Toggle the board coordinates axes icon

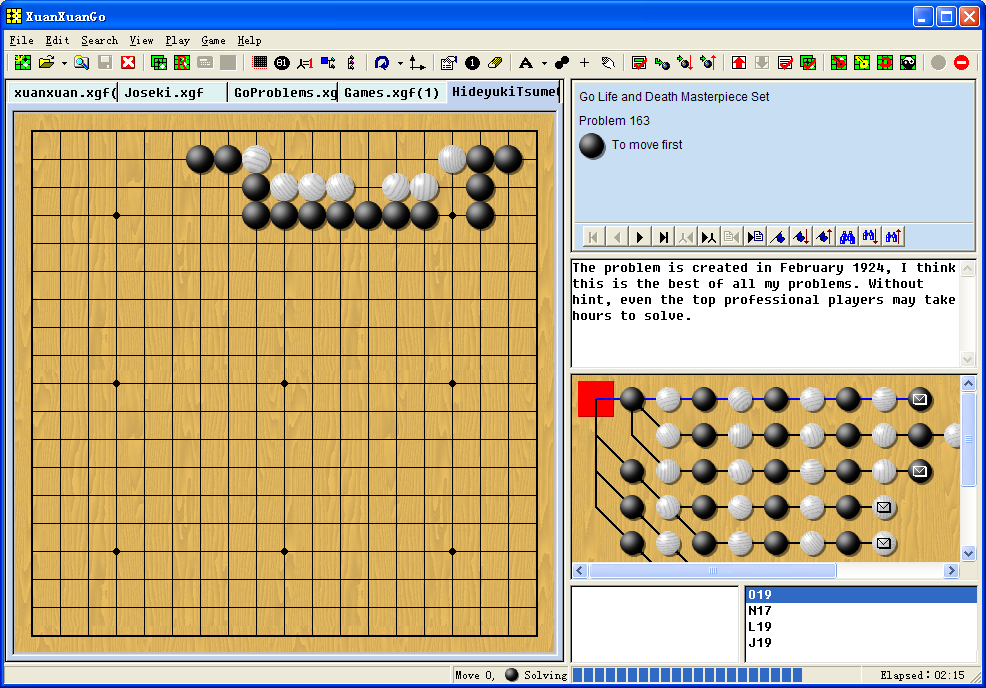[417, 62]
